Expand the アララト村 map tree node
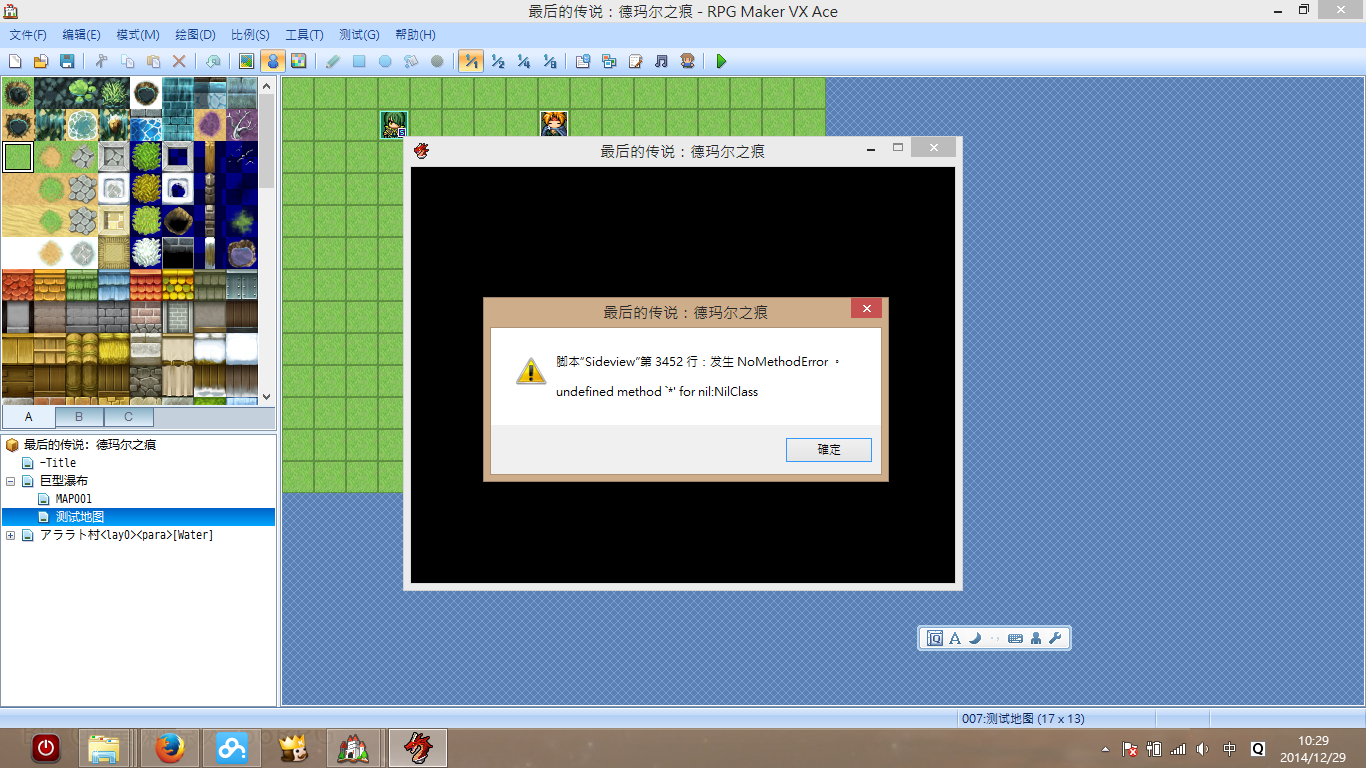This screenshot has height=768, width=1366. coord(11,535)
